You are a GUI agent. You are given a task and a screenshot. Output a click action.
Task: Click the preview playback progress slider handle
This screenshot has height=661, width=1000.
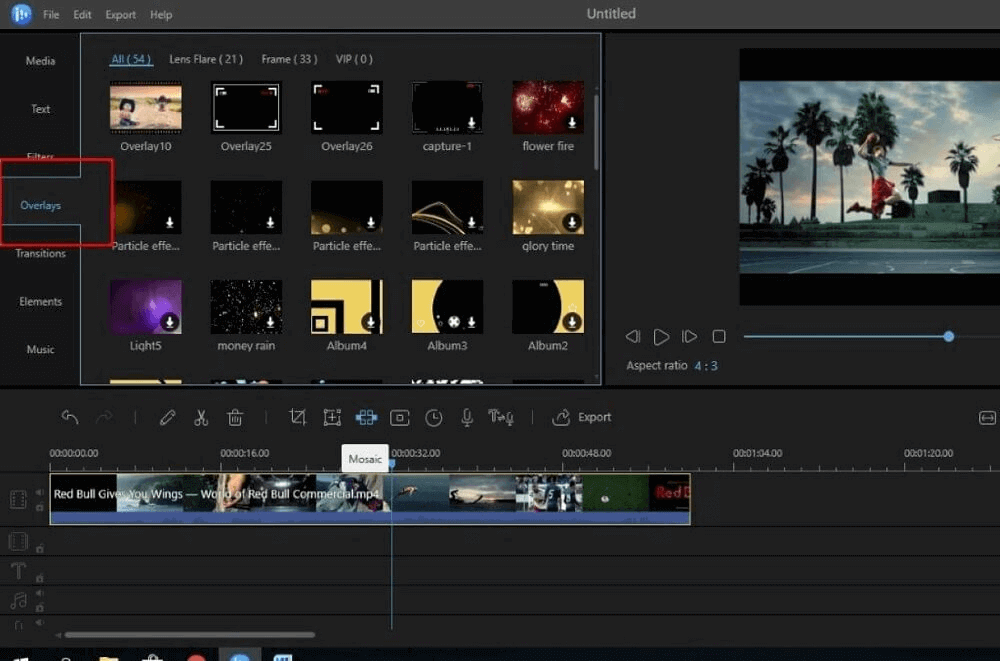click(x=948, y=337)
